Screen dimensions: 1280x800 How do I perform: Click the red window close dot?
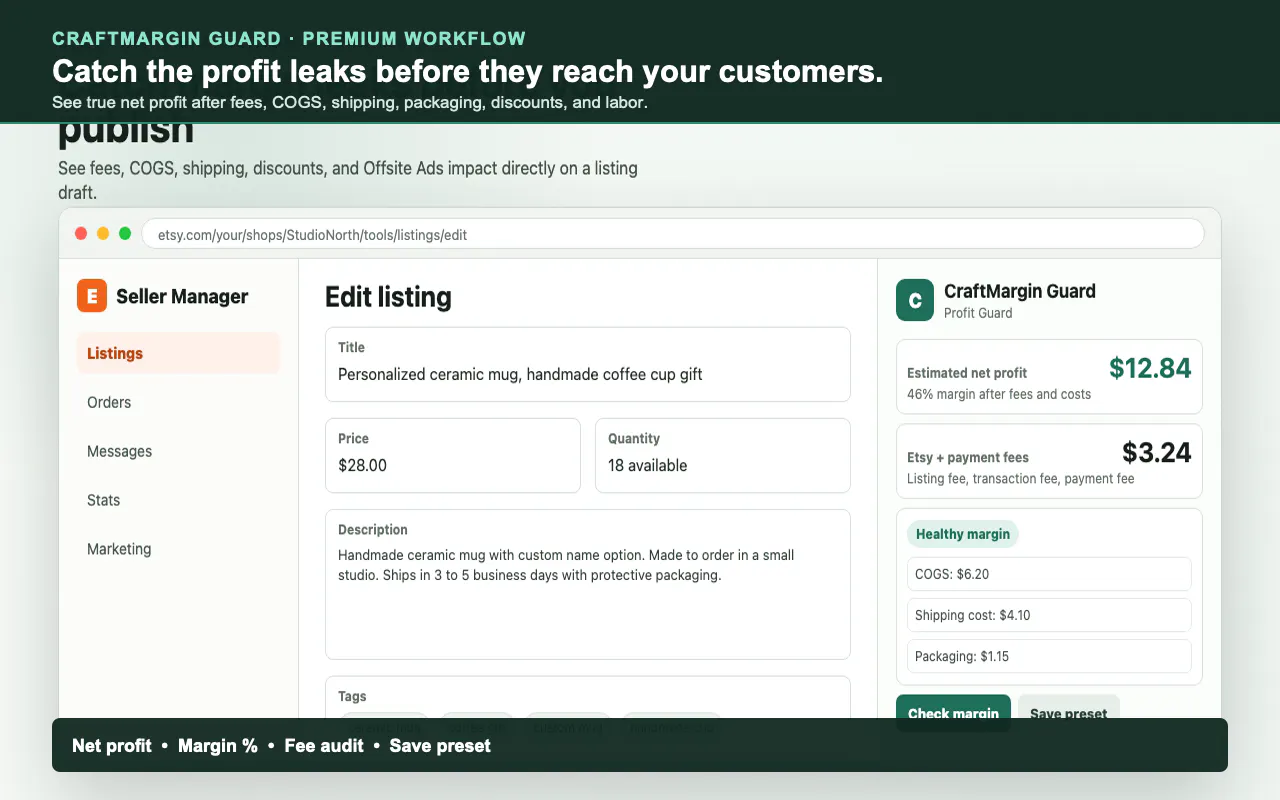pos(81,234)
